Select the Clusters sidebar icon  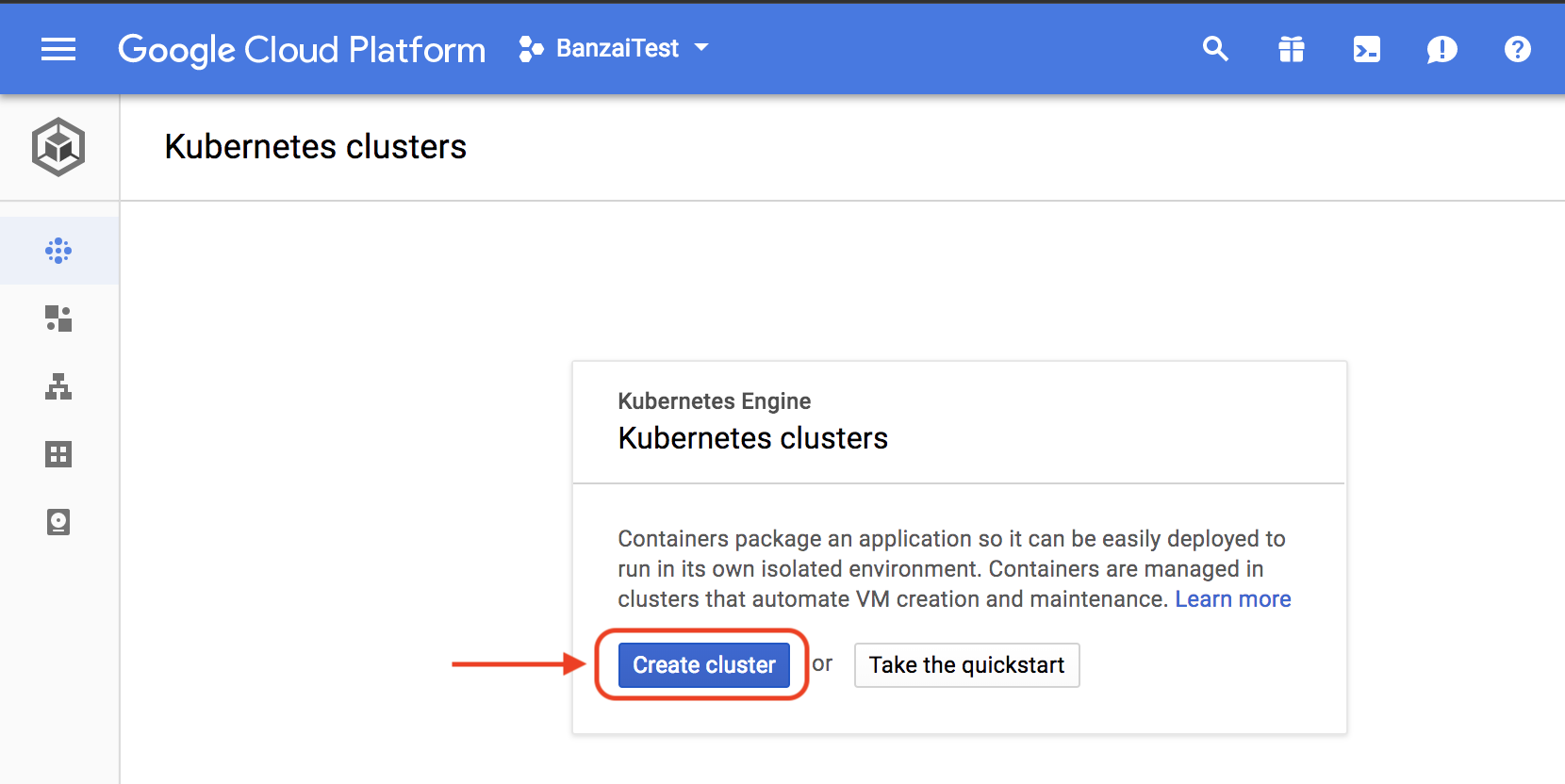(x=58, y=251)
